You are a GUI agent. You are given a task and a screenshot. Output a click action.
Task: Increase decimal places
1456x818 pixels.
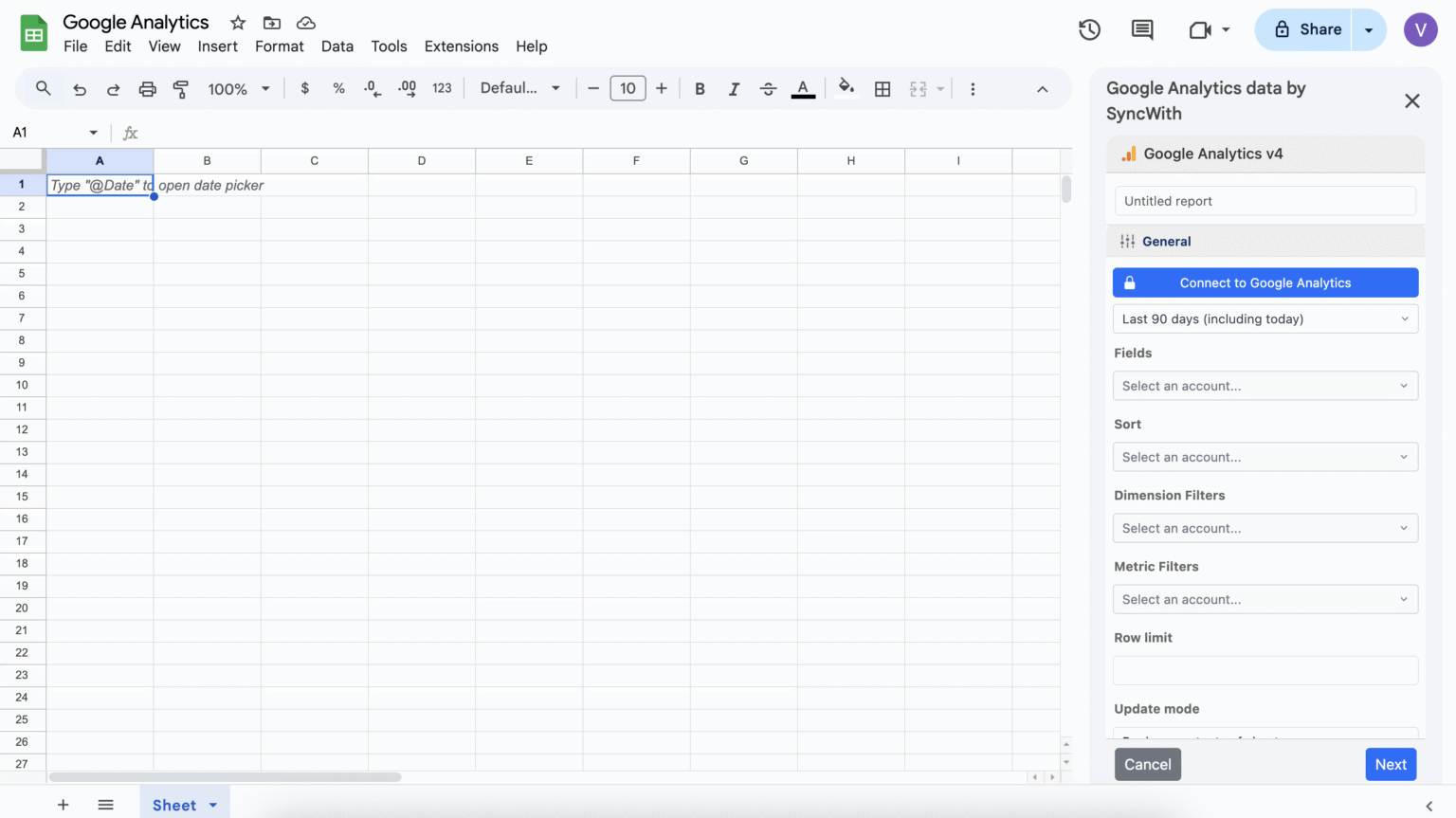coord(407,88)
